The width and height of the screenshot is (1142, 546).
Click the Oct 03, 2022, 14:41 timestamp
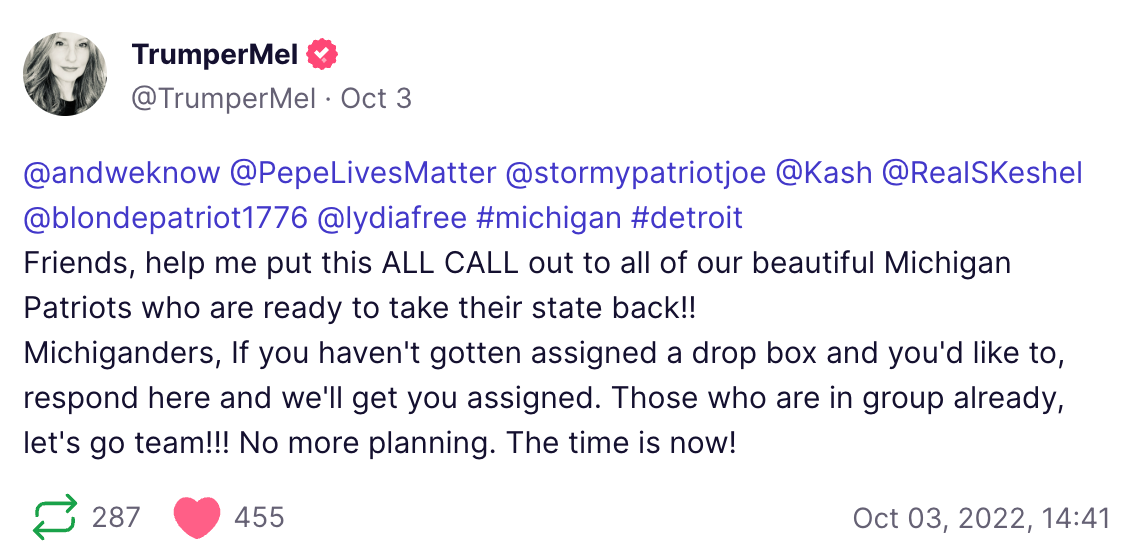(x=981, y=518)
